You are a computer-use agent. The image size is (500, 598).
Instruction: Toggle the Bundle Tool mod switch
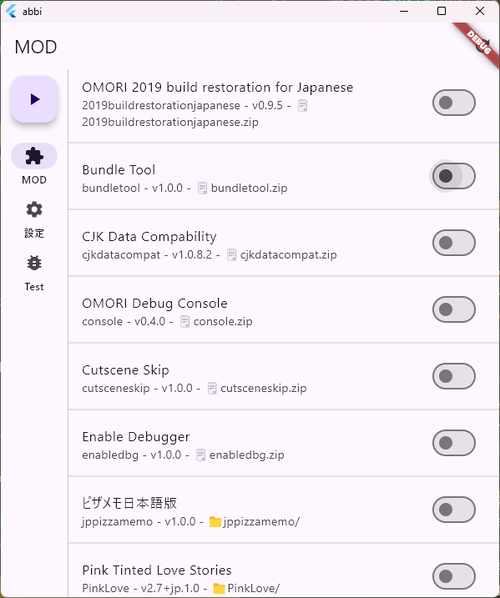point(454,176)
